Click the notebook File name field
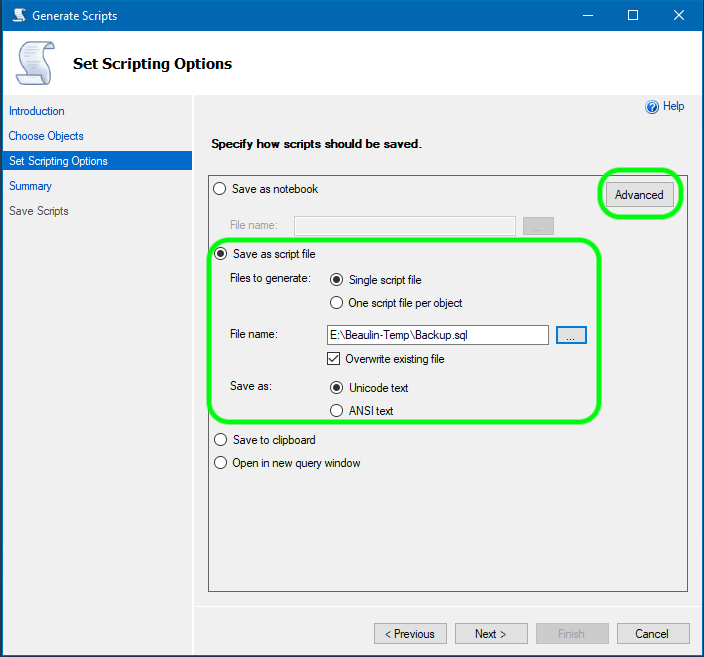704x657 pixels. (x=405, y=225)
